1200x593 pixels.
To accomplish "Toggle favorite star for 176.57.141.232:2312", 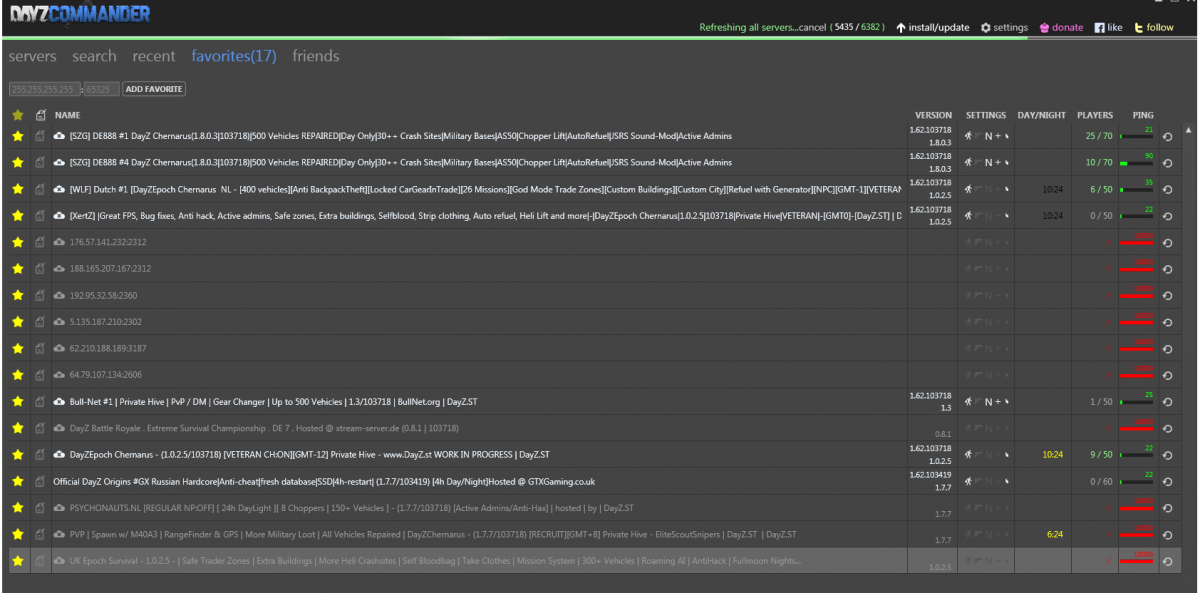I will tap(17, 242).
